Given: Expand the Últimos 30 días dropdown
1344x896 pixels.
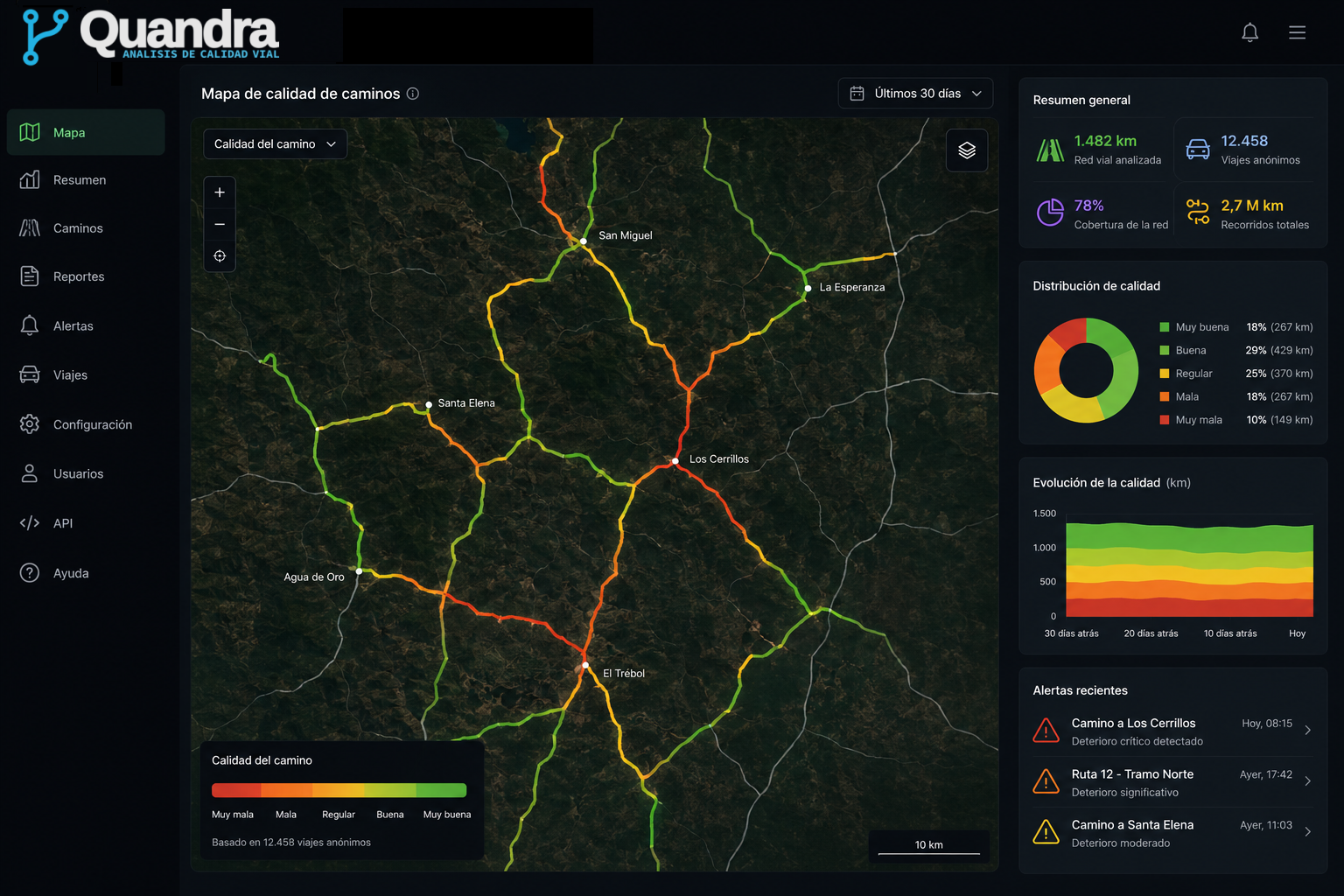Looking at the screenshot, I should coord(915,94).
